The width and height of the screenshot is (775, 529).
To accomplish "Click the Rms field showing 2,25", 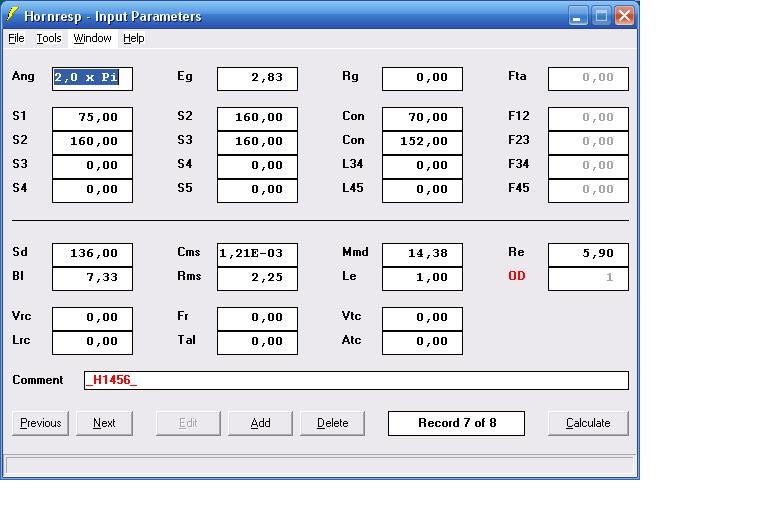I will pyautogui.click(x=258, y=278).
